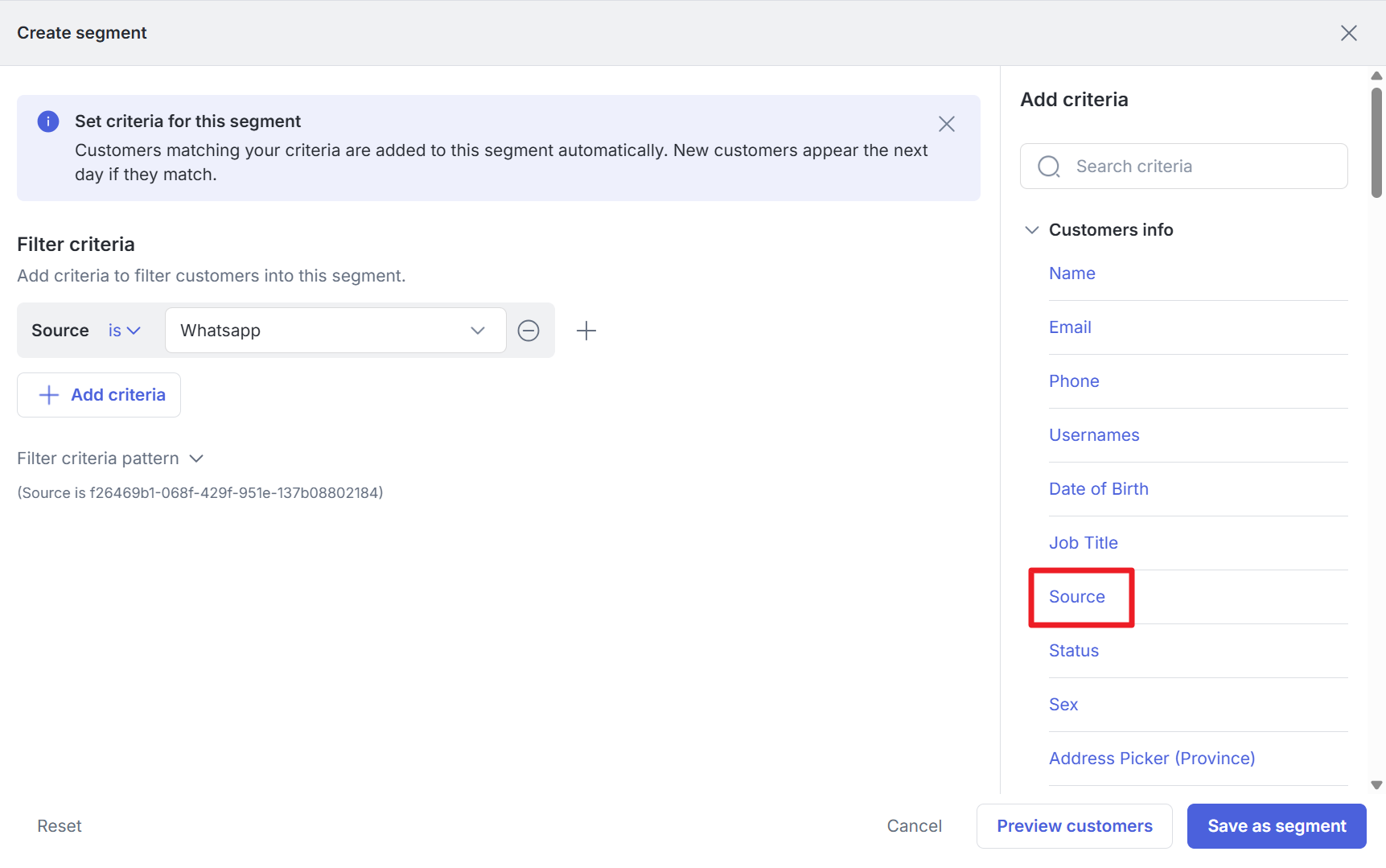This screenshot has height=868, width=1386.
Task: Click the plus icon beside Source filter
Action: pos(586,331)
